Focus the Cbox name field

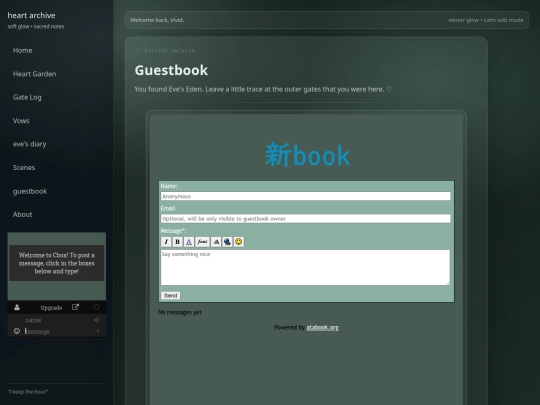click(x=57, y=320)
